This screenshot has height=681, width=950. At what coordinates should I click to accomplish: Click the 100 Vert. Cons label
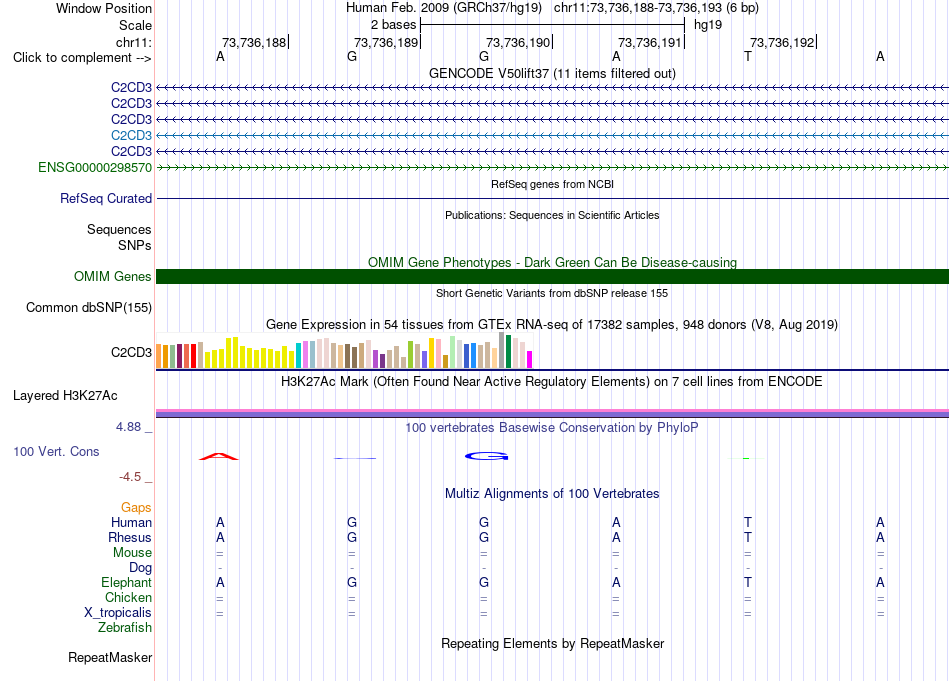[x=56, y=451]
